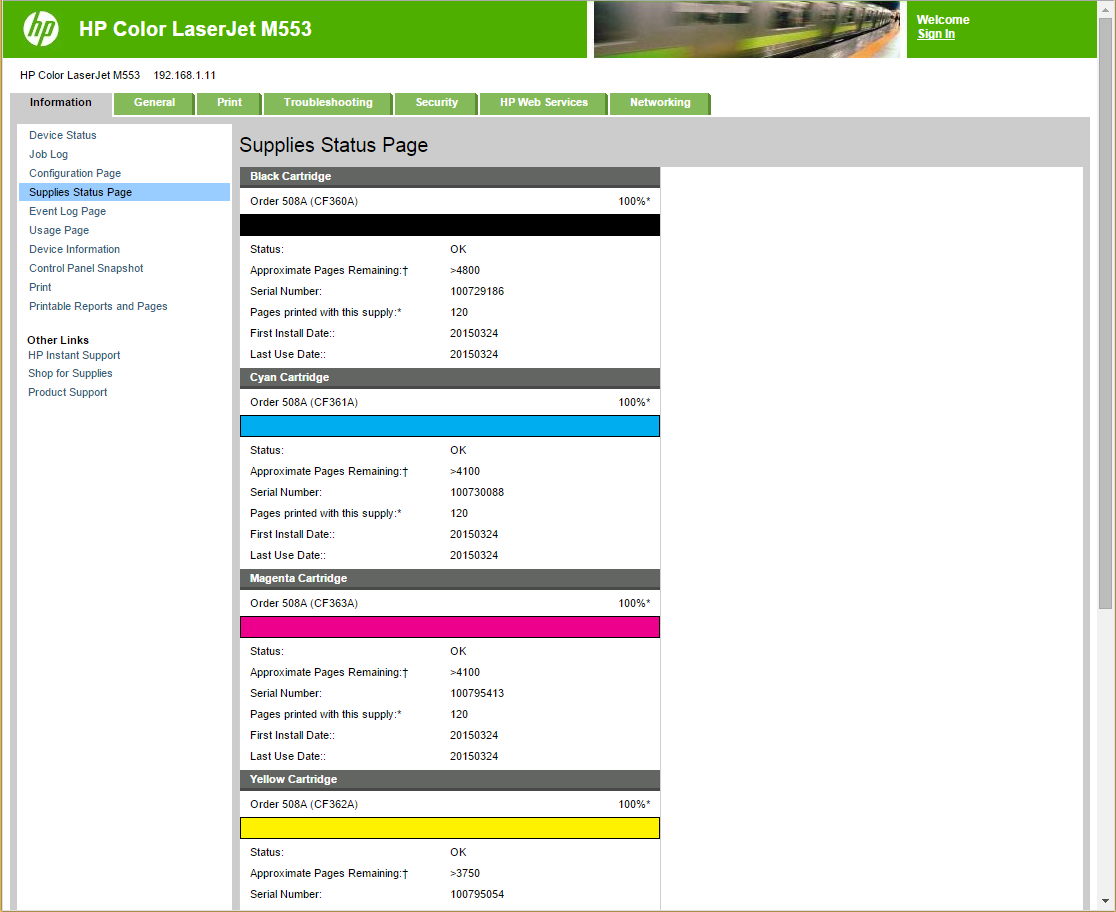The image size is (1116, 912).
Task: Select magenta serial number 100795413
Action: coord(477,693)
